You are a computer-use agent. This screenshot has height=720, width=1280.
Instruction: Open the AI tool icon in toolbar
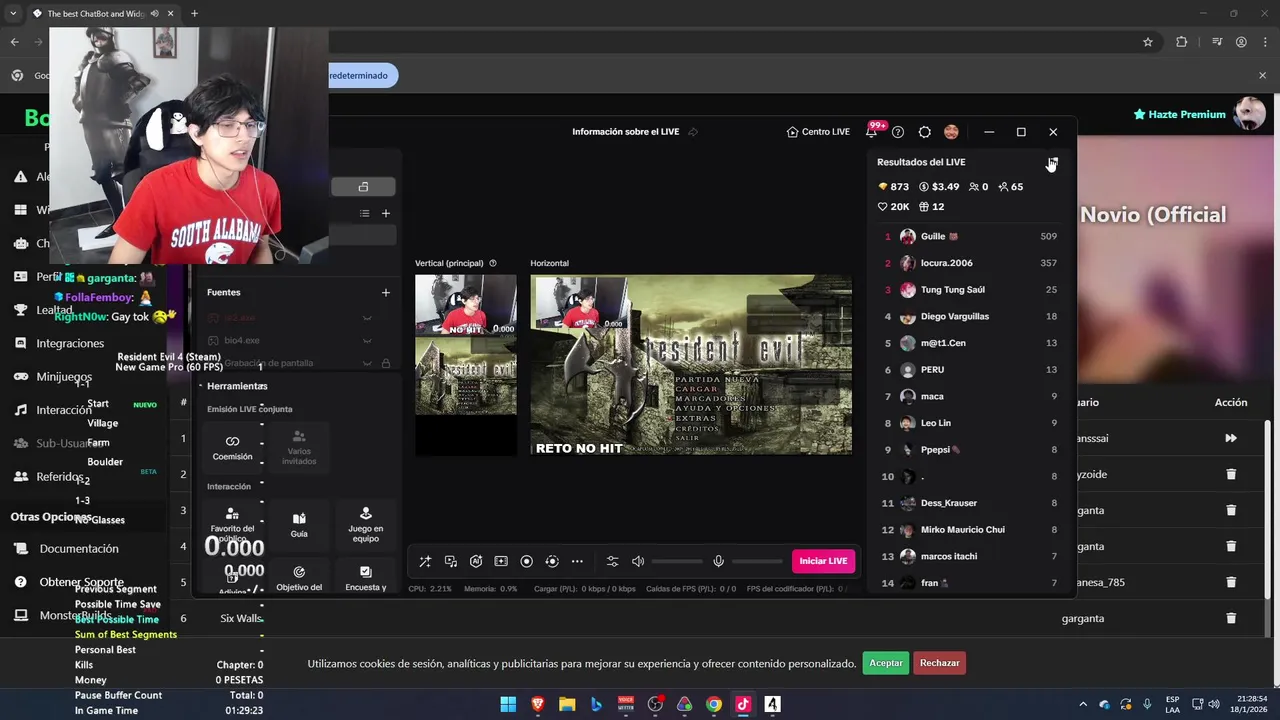click(x=476, y=561)
